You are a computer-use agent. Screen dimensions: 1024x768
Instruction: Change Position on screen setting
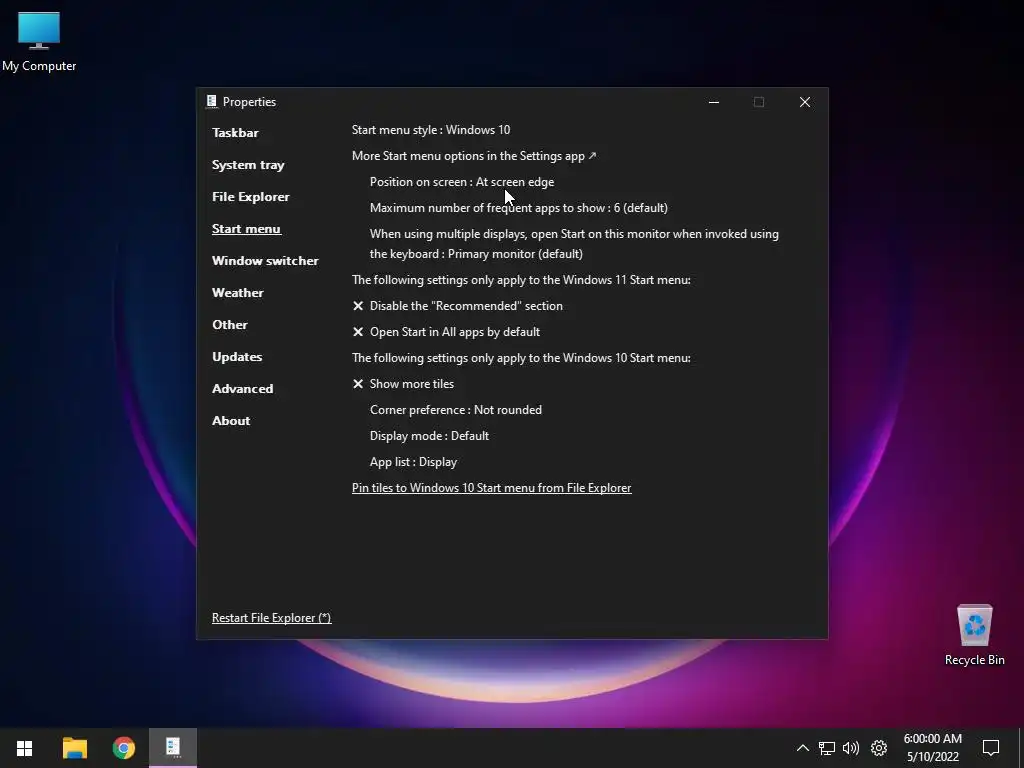pos(462,182)
